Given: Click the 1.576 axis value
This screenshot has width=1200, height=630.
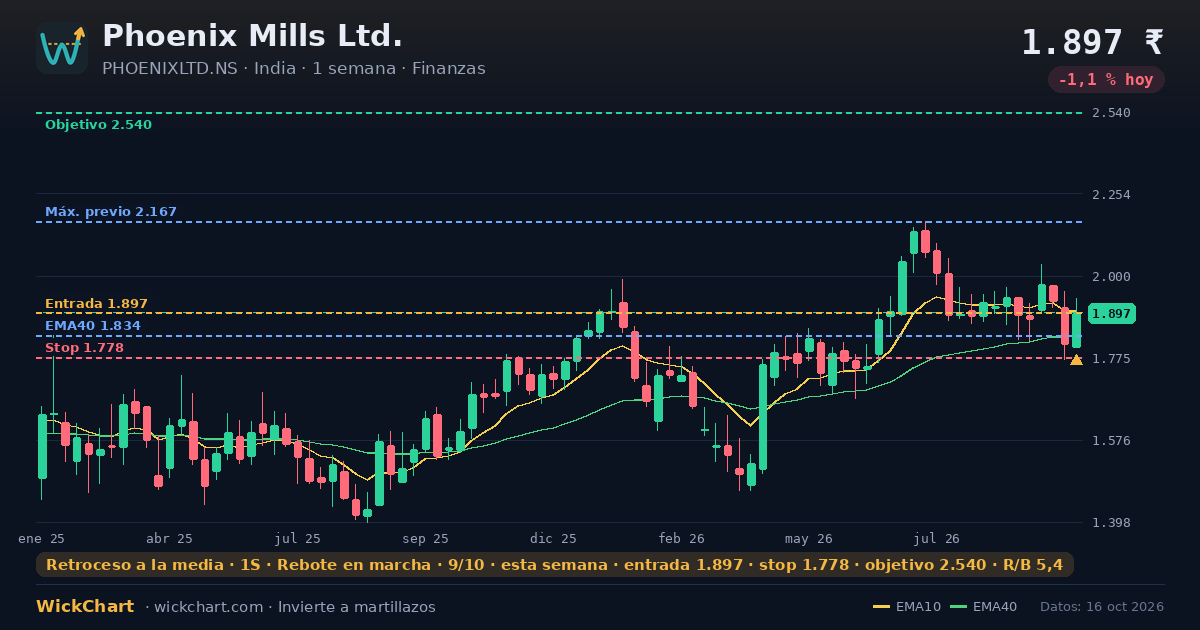Looking at the screenshot, I should [1112, 440].
